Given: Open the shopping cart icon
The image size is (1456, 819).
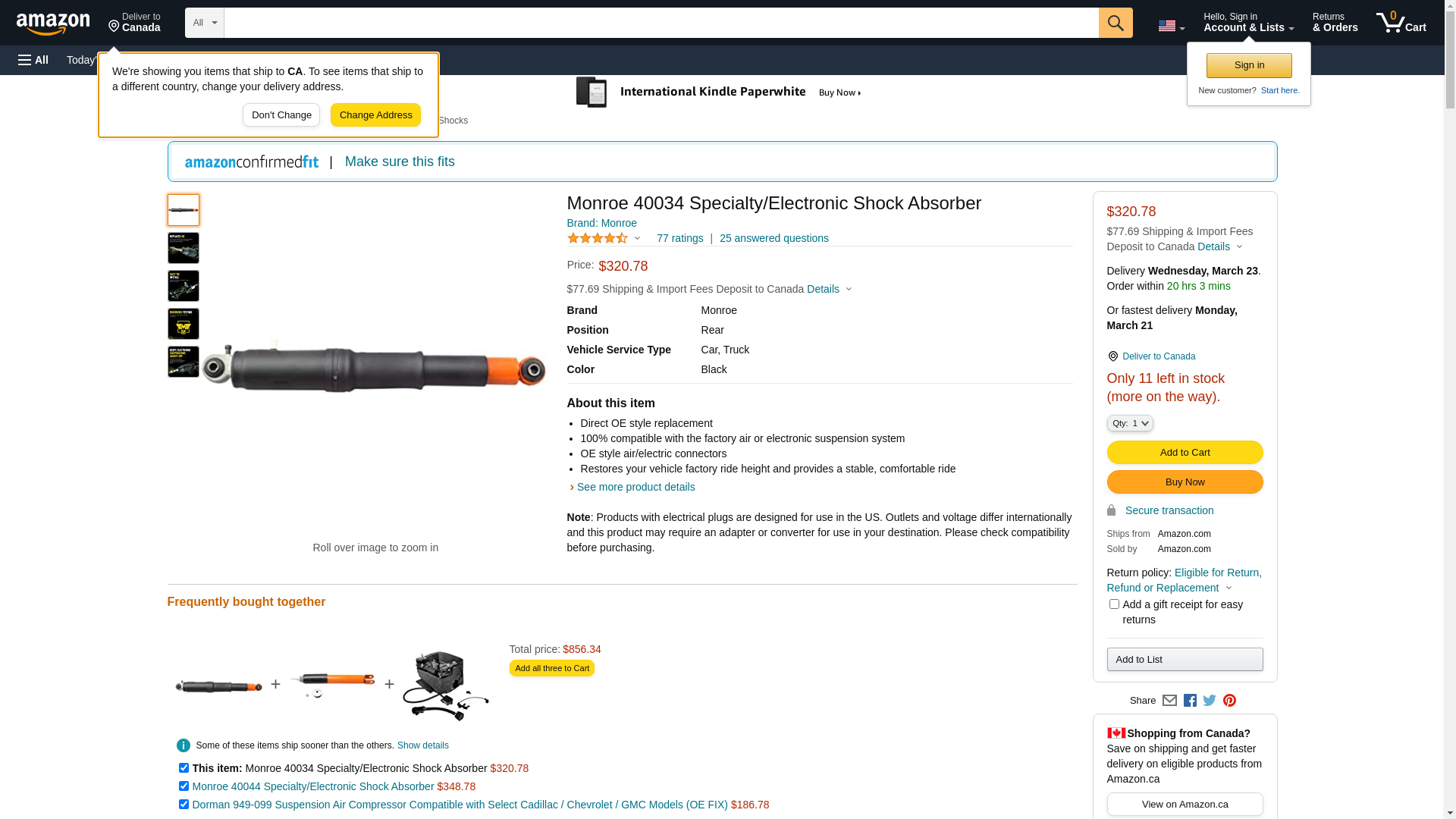Looking at the screenshot, I should [1401, 23].
